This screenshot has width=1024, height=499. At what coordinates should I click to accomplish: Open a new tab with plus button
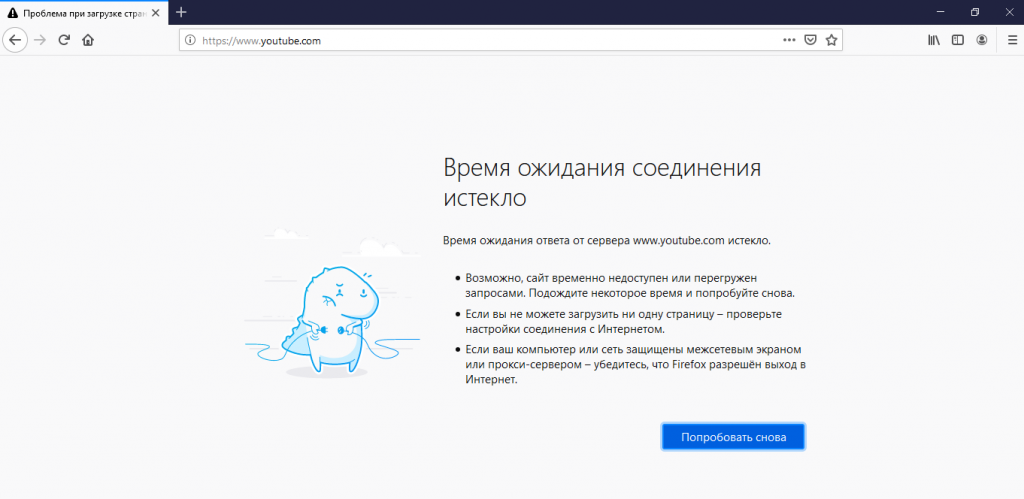(x=181, y=12)
